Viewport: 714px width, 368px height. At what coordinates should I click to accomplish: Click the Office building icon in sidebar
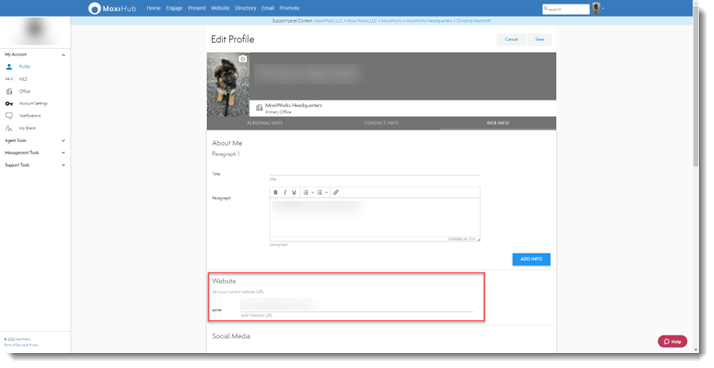[x=9, y=91]
